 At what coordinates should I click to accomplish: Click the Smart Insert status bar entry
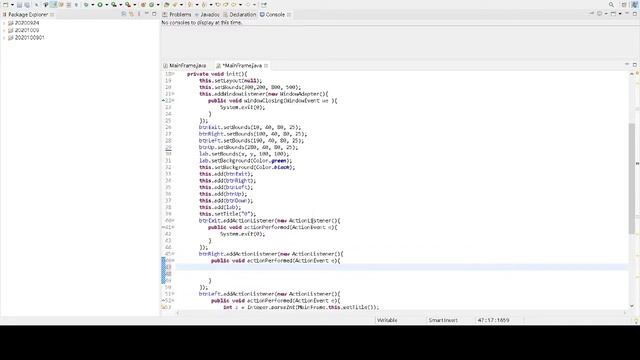443,320
